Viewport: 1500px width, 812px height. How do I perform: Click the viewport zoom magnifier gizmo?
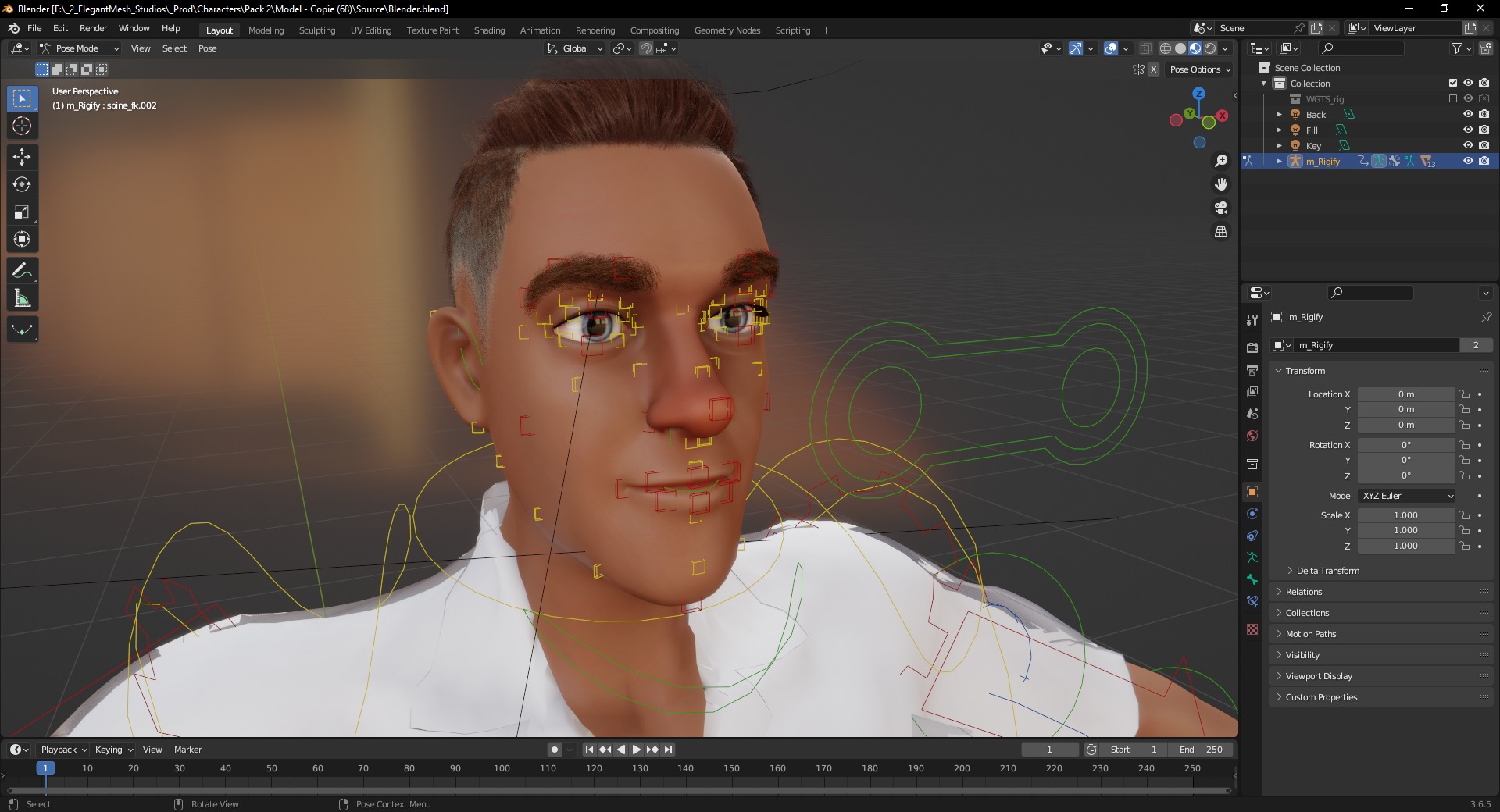1221,161
